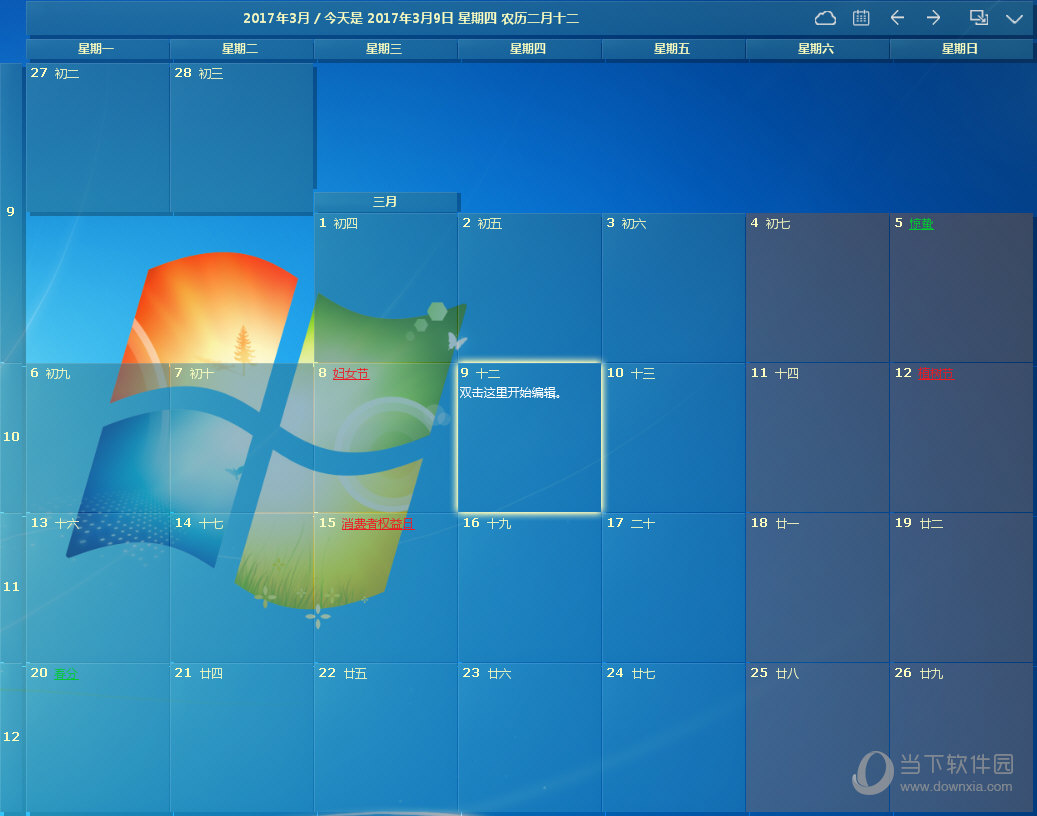Go to next month with right arrow

[x=933, y=18]
